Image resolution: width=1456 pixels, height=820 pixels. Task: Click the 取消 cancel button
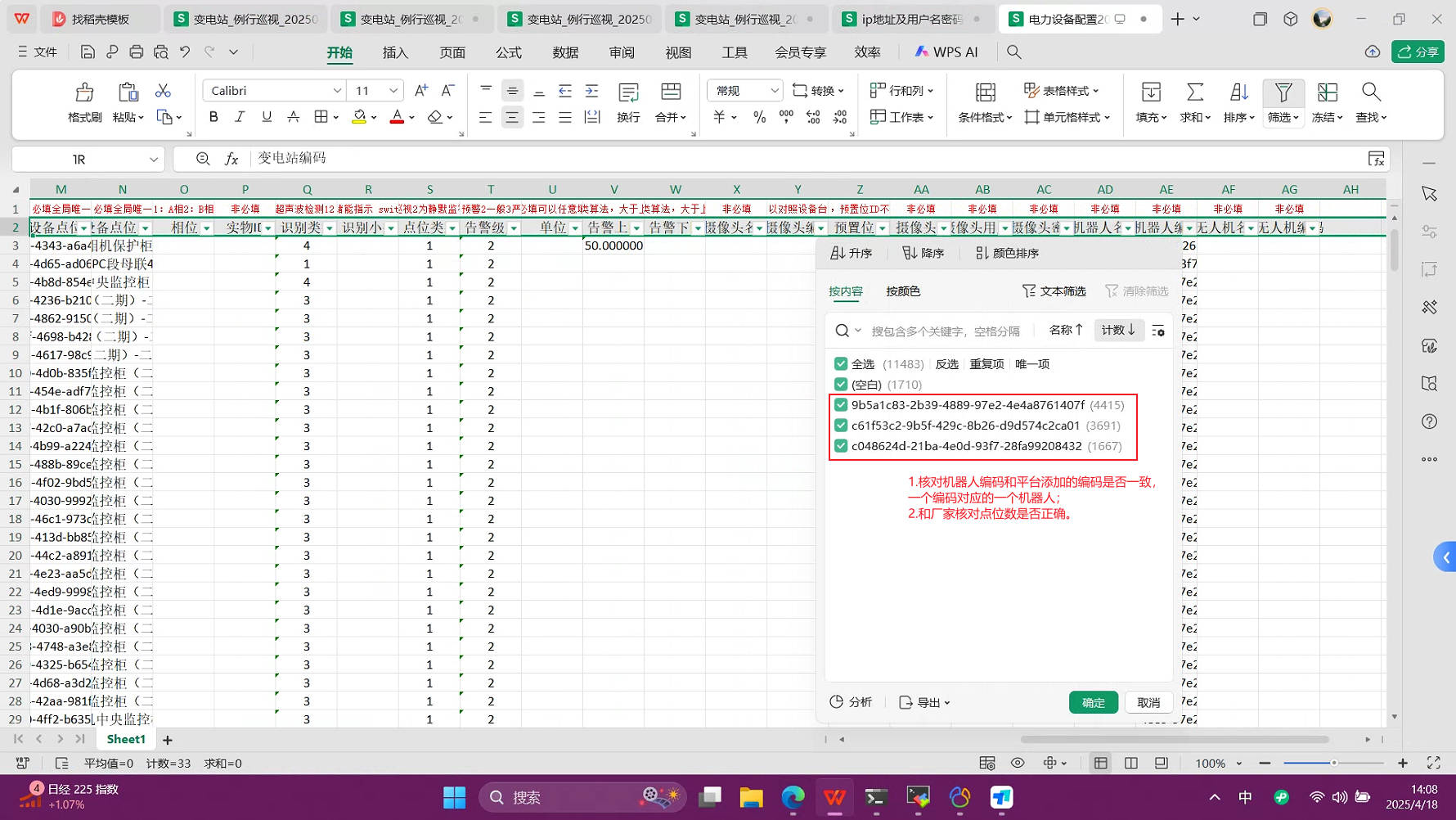1148,702
